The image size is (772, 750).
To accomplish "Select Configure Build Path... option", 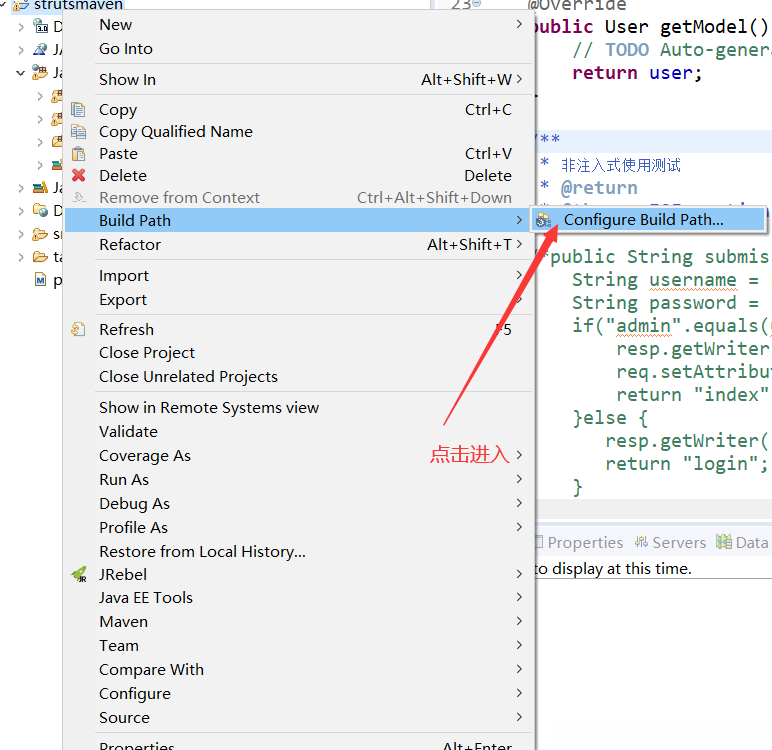I will coord(643,220).
